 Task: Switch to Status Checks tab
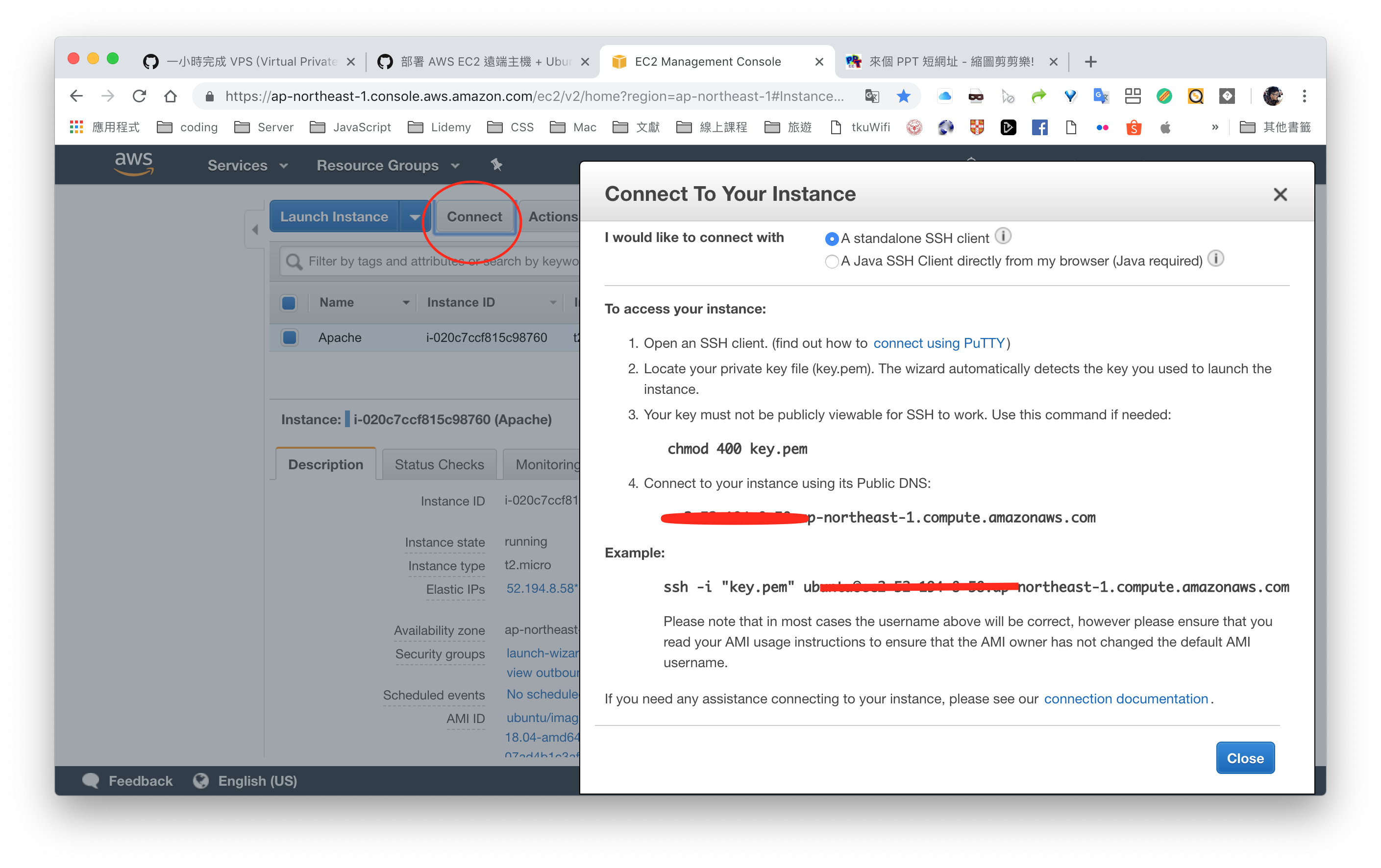438,464
